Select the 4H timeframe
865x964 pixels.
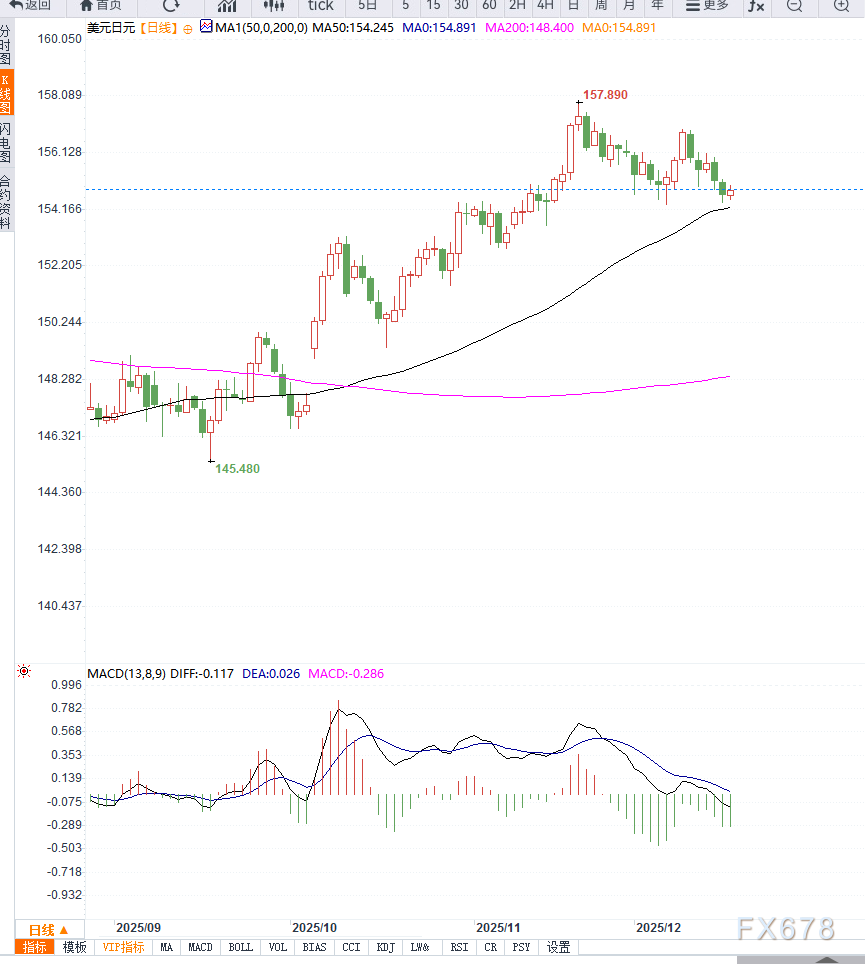(x=545, y=6)
